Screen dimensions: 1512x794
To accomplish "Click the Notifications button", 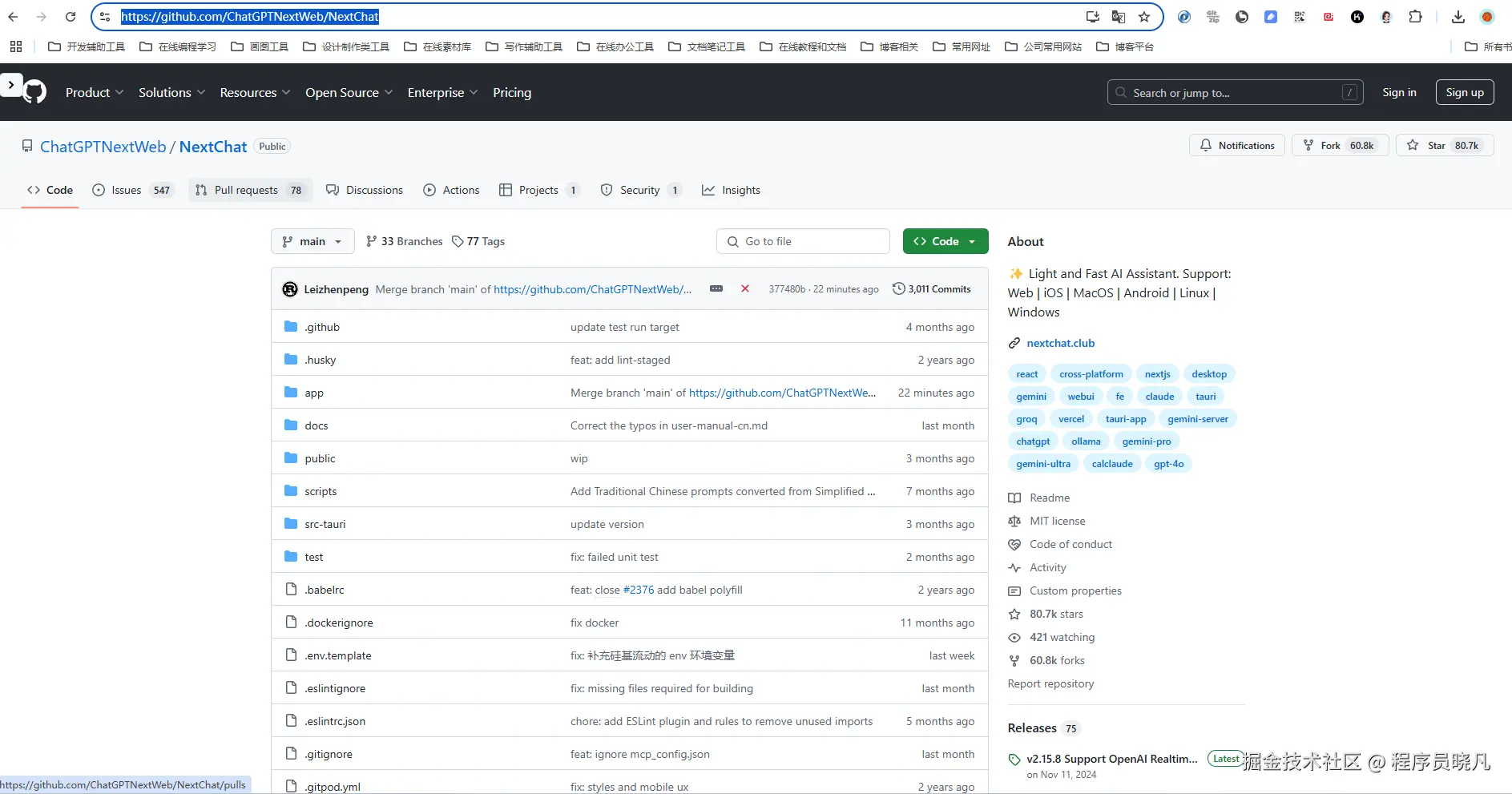I will pyautogui.click(x=1237, y=145).
